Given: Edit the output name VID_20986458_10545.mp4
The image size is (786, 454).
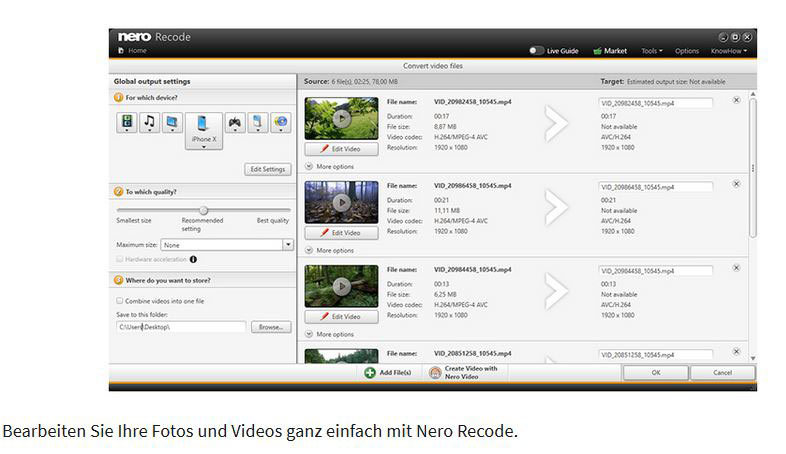Looking at the screenshot, I should pyautogui.click(x=656, y=187).
